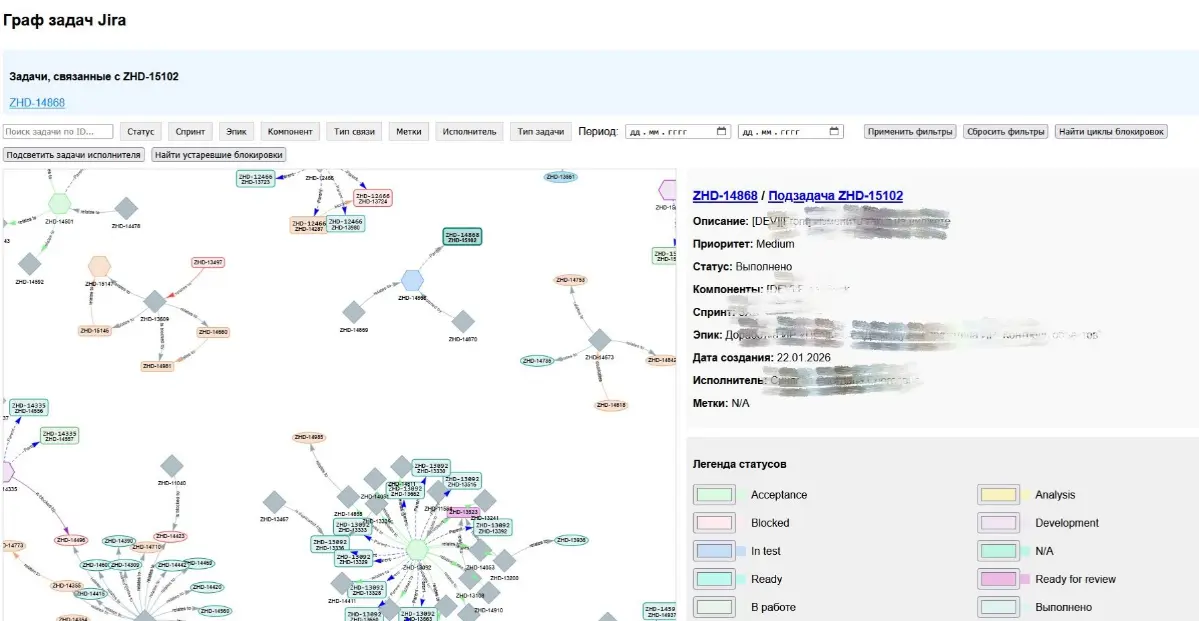
Task: Click the gray diamond node ZHD-14478
Action: (125, 209)
